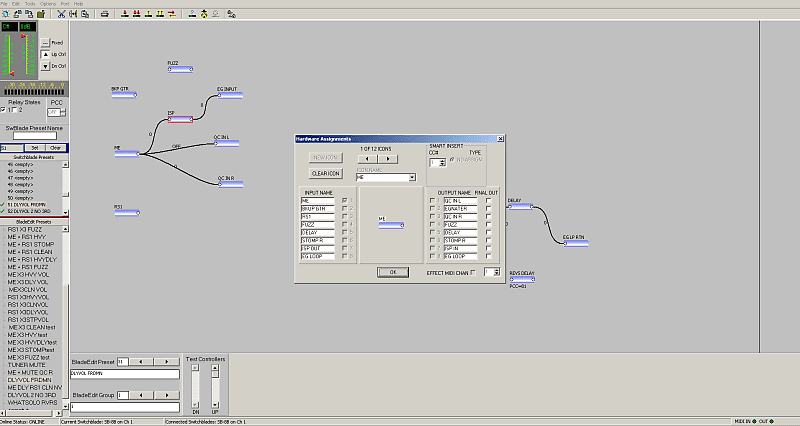Click the first toolbar icon at far left

click(5, 14)
